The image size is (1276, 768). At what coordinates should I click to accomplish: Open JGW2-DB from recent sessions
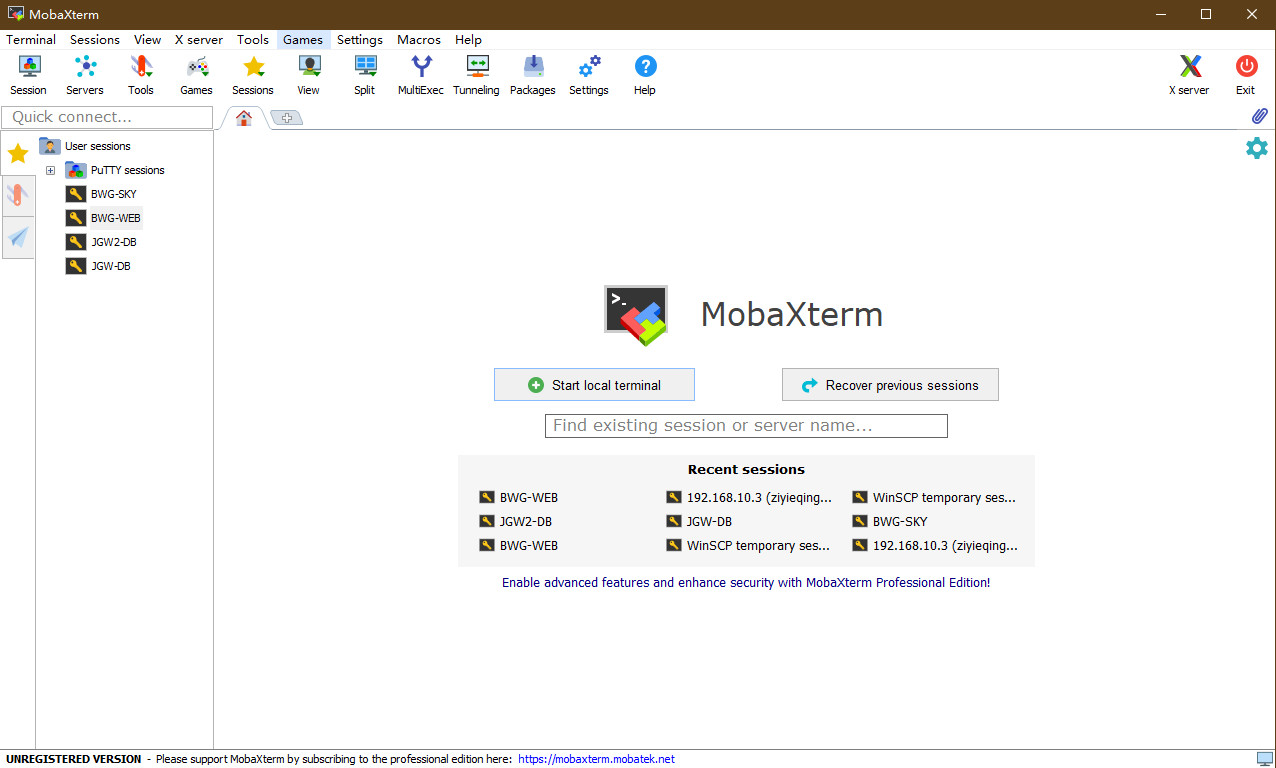(x=516, y=522)
